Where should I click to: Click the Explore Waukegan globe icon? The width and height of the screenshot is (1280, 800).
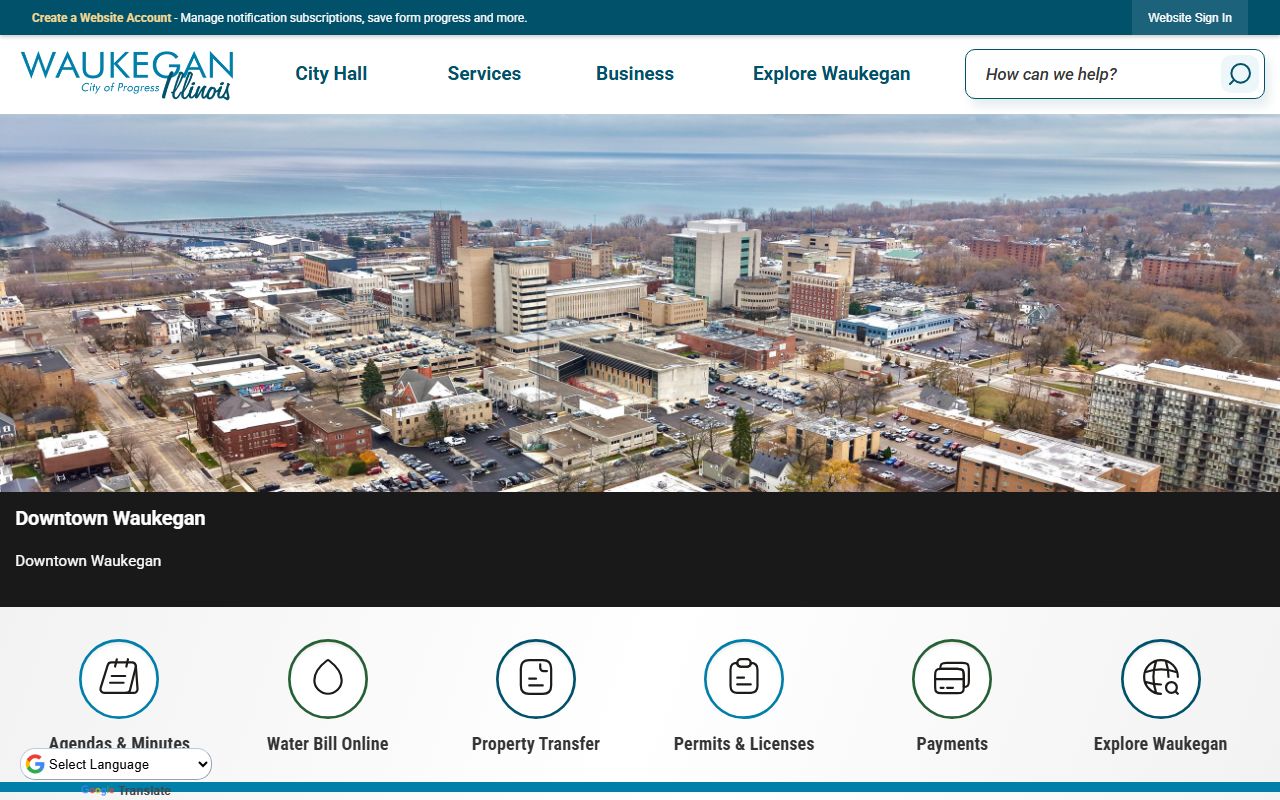[x=1161, y=679]
